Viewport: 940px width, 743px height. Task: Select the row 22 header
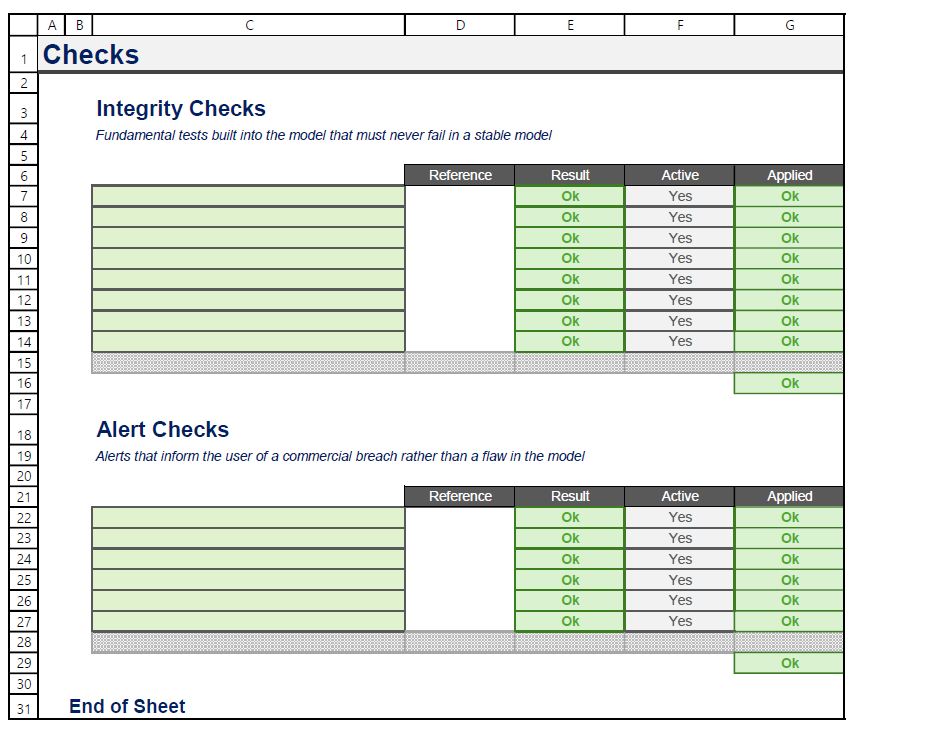tap(23, 517)
